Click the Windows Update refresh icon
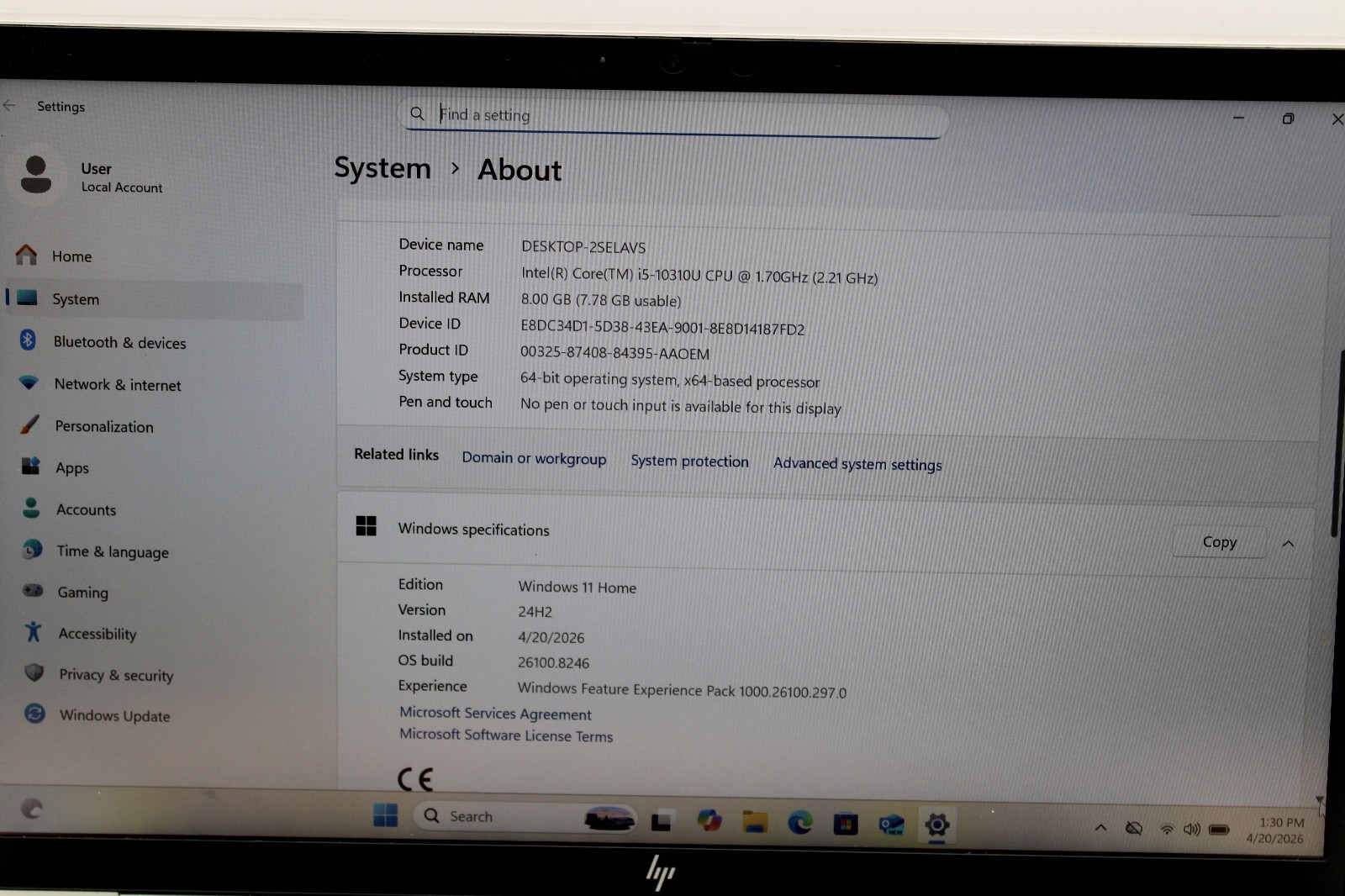This screenshot has height=896, width=1345. [34, 714]
